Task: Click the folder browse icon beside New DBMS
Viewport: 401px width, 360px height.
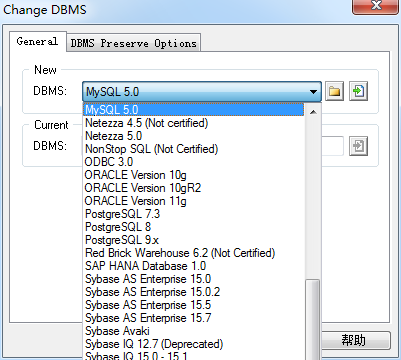Action: [334, 91]
